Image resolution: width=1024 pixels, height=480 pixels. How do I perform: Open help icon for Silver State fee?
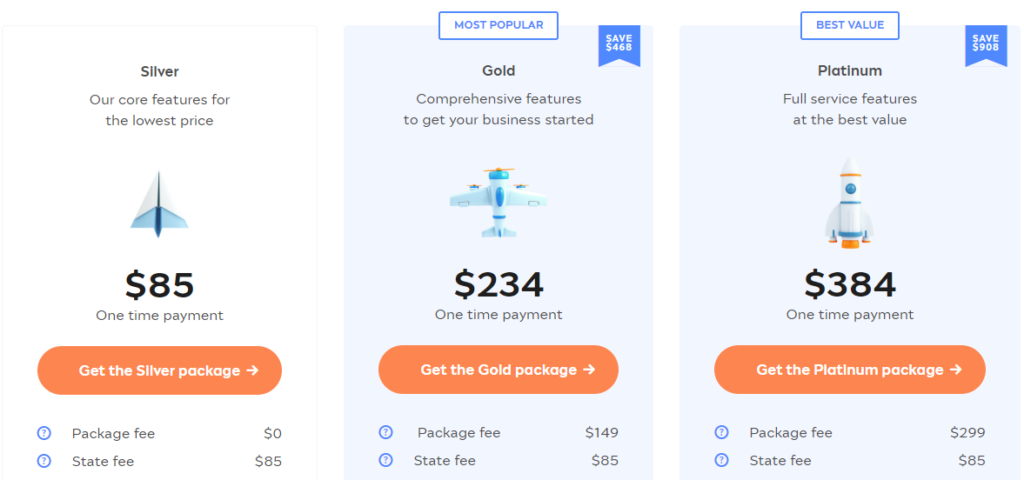point(44,461)
